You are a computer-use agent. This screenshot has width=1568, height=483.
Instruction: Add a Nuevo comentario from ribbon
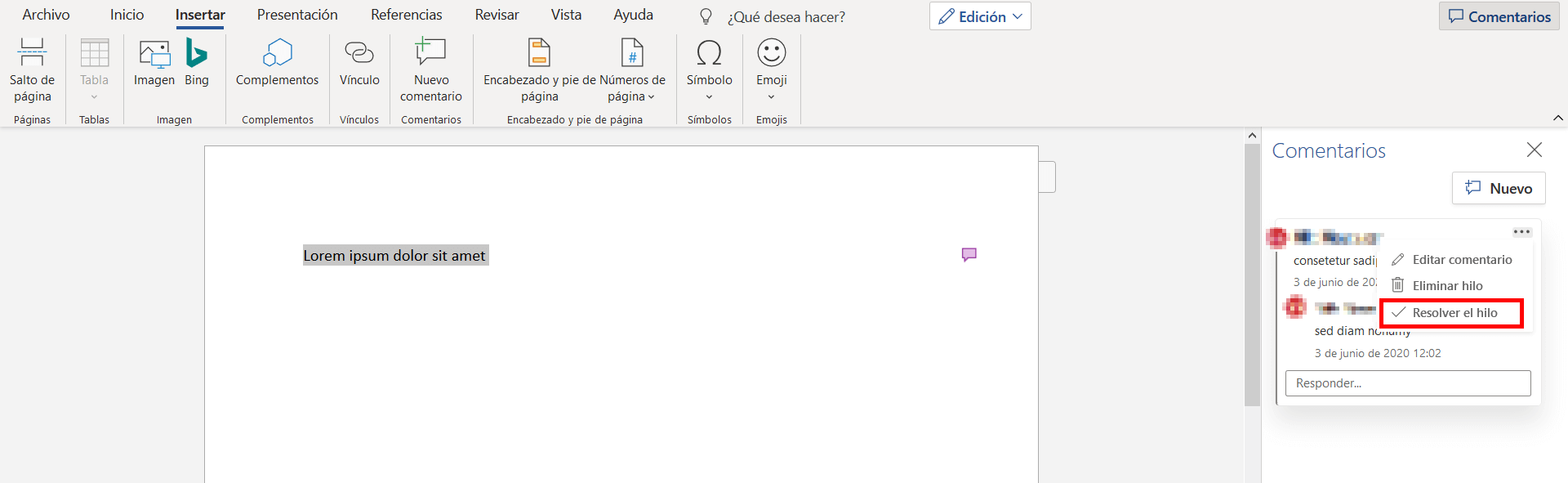pyautogui.click(x=431, y=70)
